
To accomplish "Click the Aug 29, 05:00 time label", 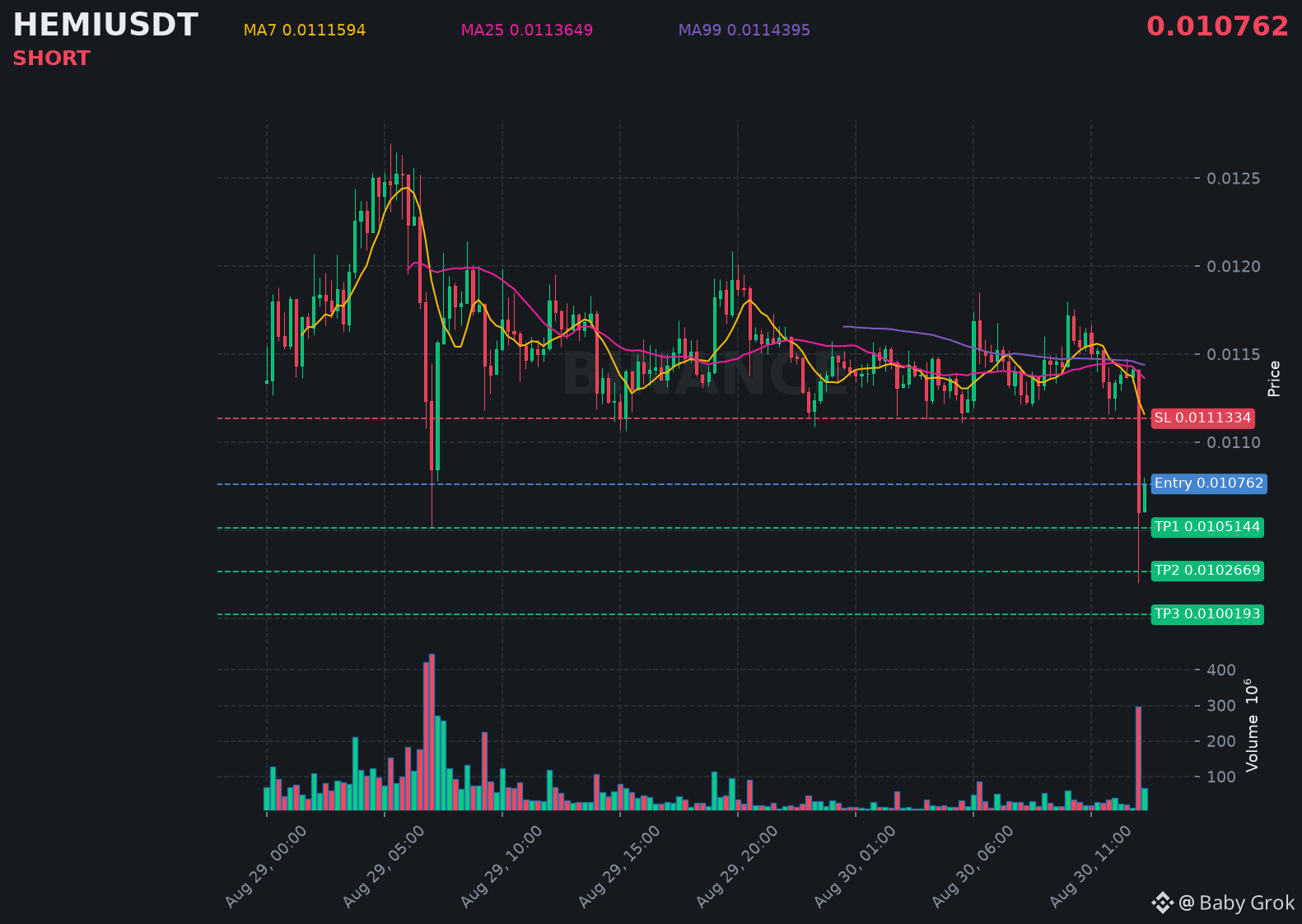I will (384, 866).
